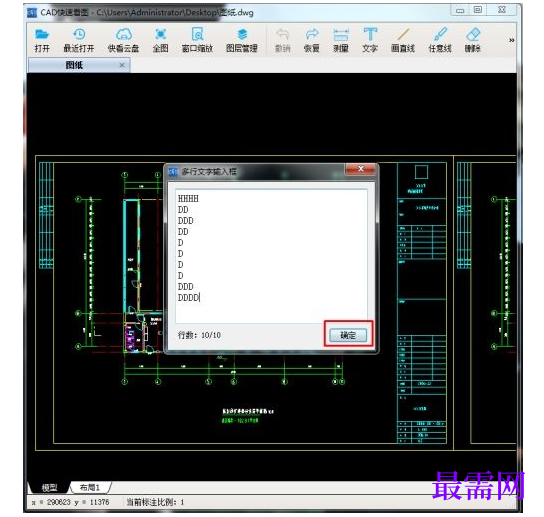Select the 删除 eraser tool
Viewport: 544px width, 517px height.
pyautogui.click(x=473, y=41)
